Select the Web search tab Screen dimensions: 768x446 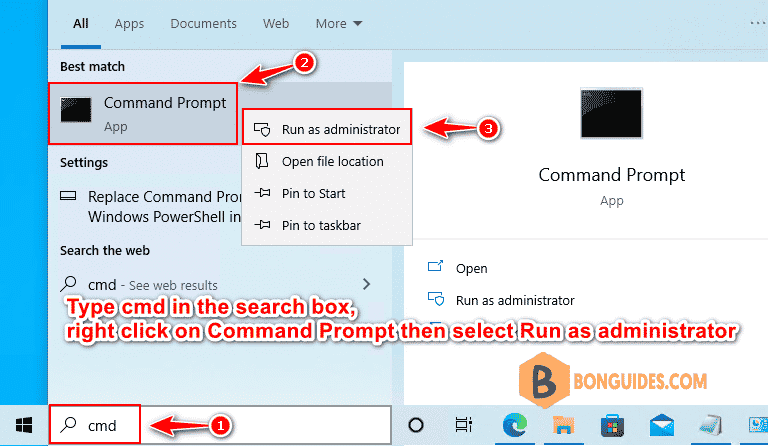pyautogui.click(x=276, y=23)
